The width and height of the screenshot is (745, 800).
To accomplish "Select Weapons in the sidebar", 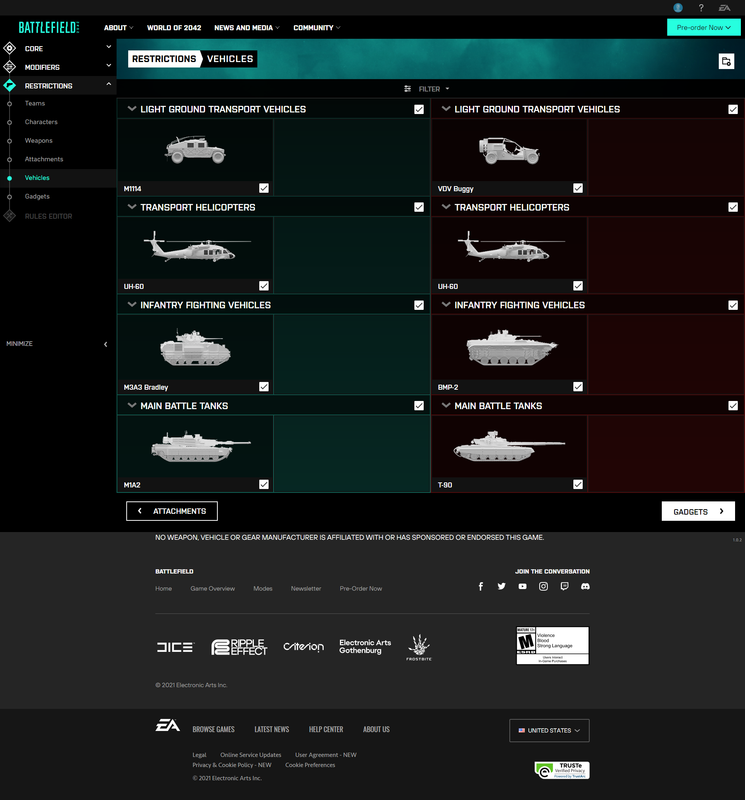I will (39, 140).
